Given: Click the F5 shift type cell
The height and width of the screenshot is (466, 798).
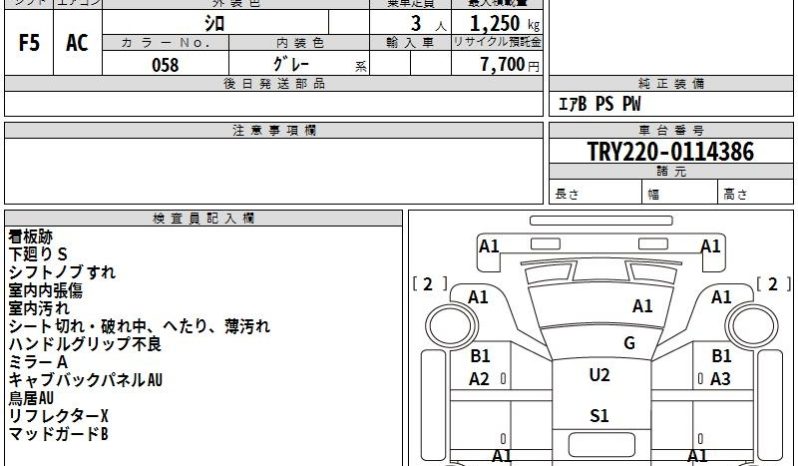Looking at the screenshot, I should click(28, 43).
